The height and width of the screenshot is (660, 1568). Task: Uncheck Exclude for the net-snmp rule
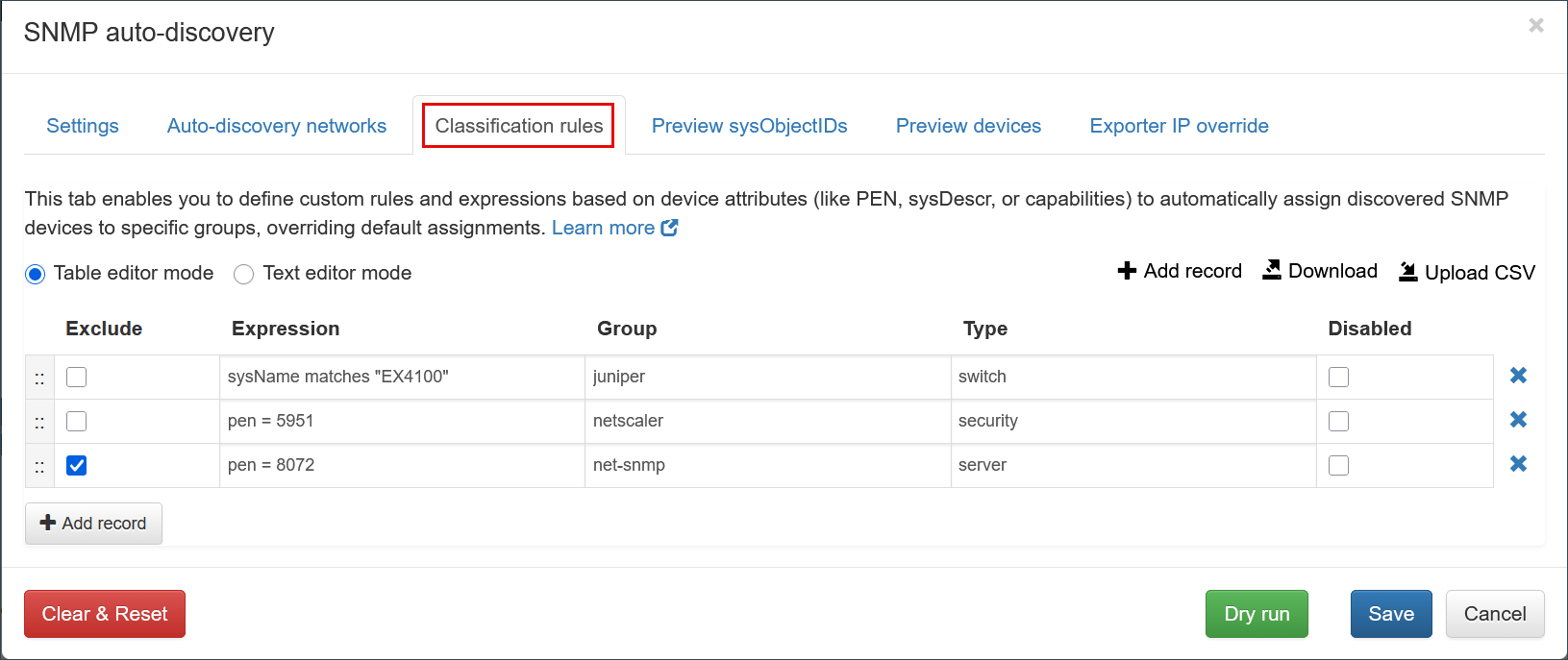(77, 465)
